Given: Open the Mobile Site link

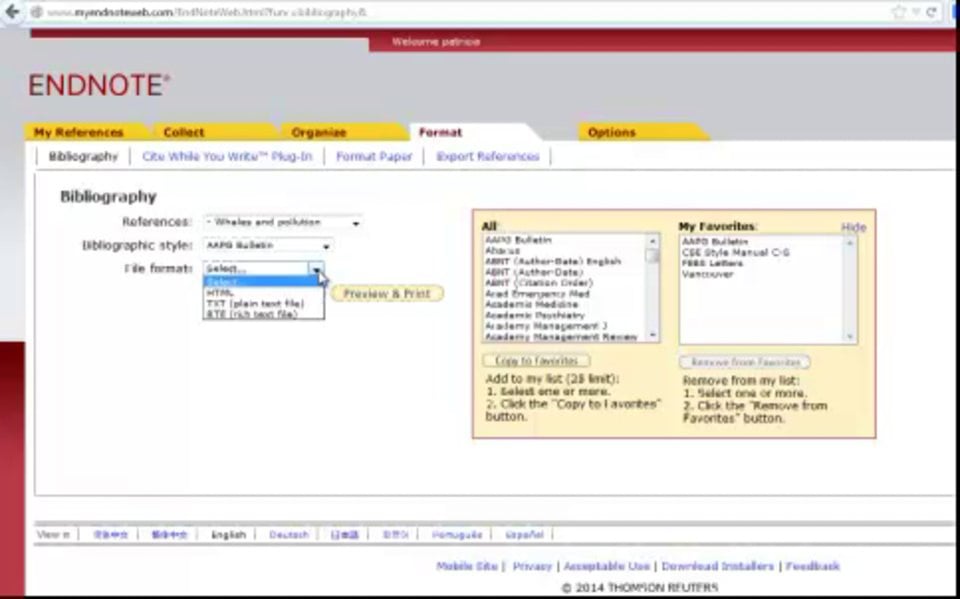Looking at the screenshot, I should tap(467, 567).
